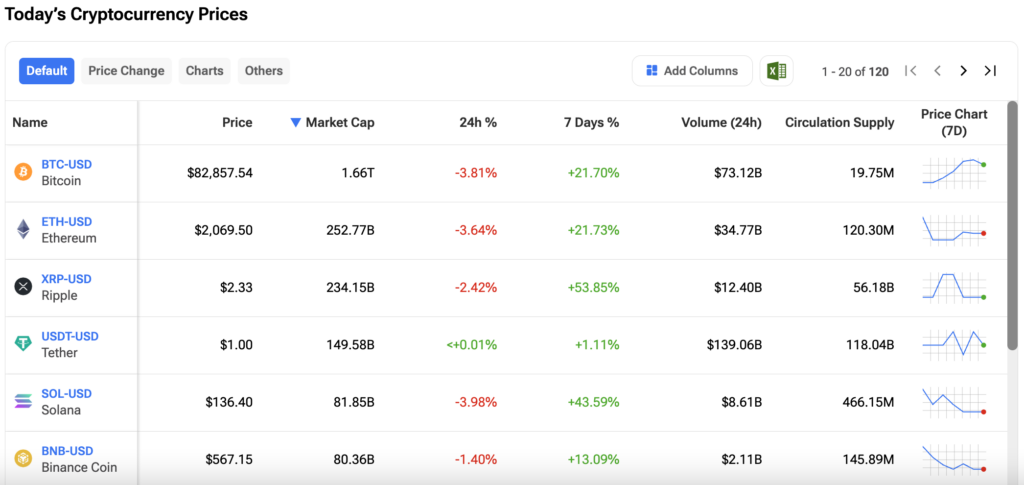Select the Others tab
This screenshot has width=1024, height=485.
264,71
